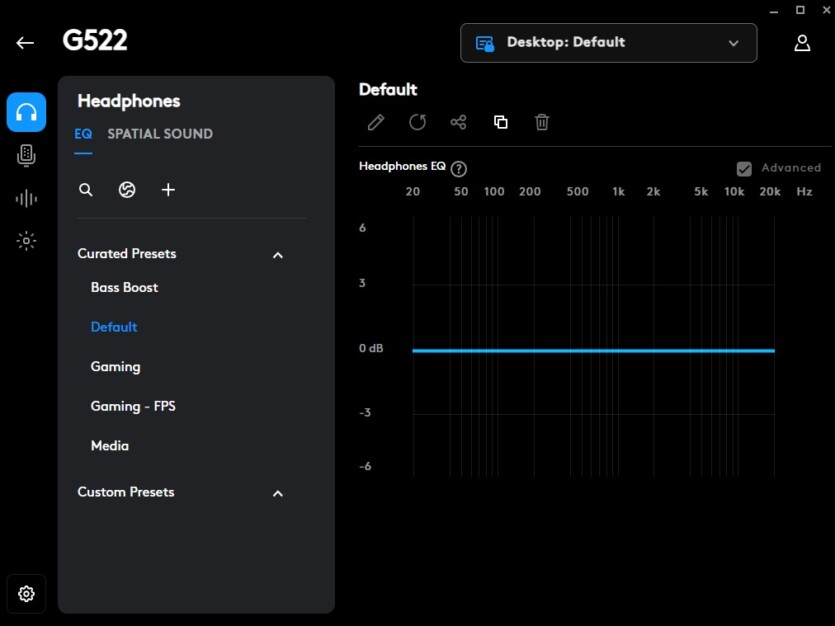Select the Default preset in list
This screenshot has width=835, height=626.
point(114,327)
